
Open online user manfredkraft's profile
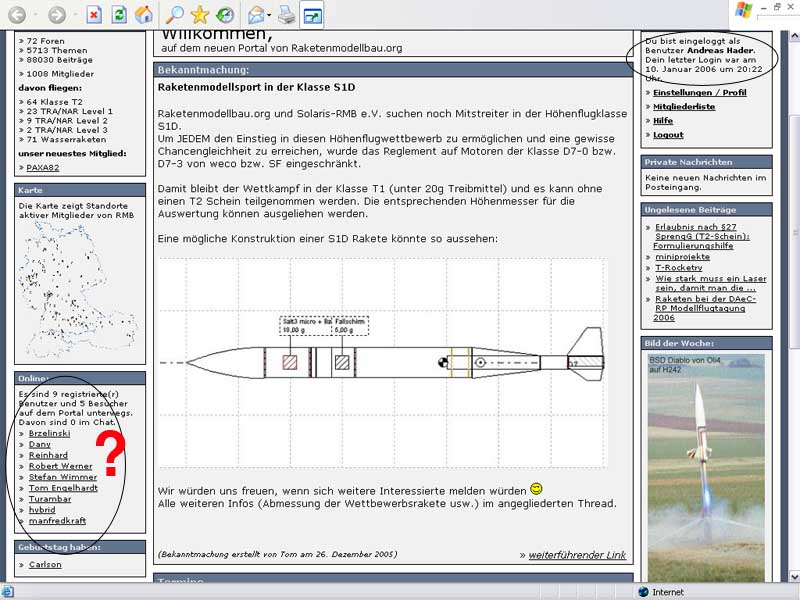point(57,520)
